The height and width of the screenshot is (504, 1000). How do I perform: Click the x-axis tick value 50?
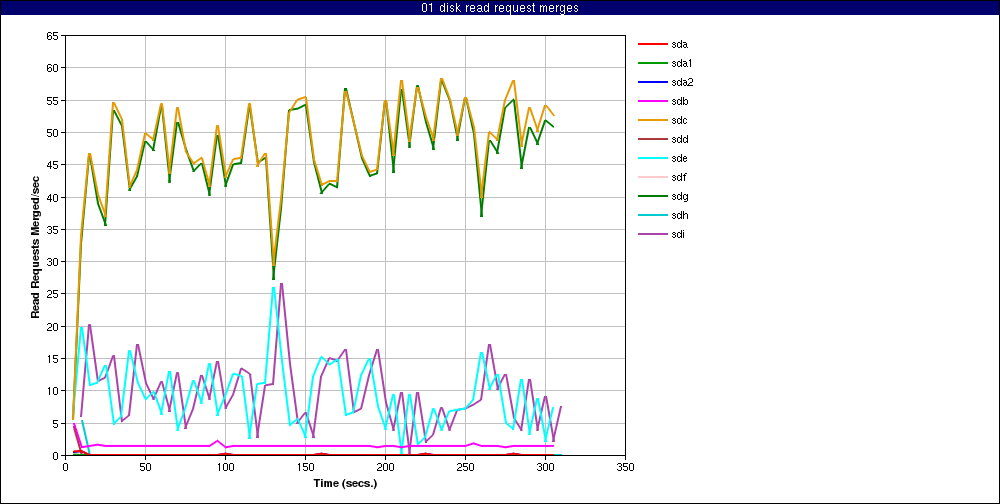coord(145,466)
